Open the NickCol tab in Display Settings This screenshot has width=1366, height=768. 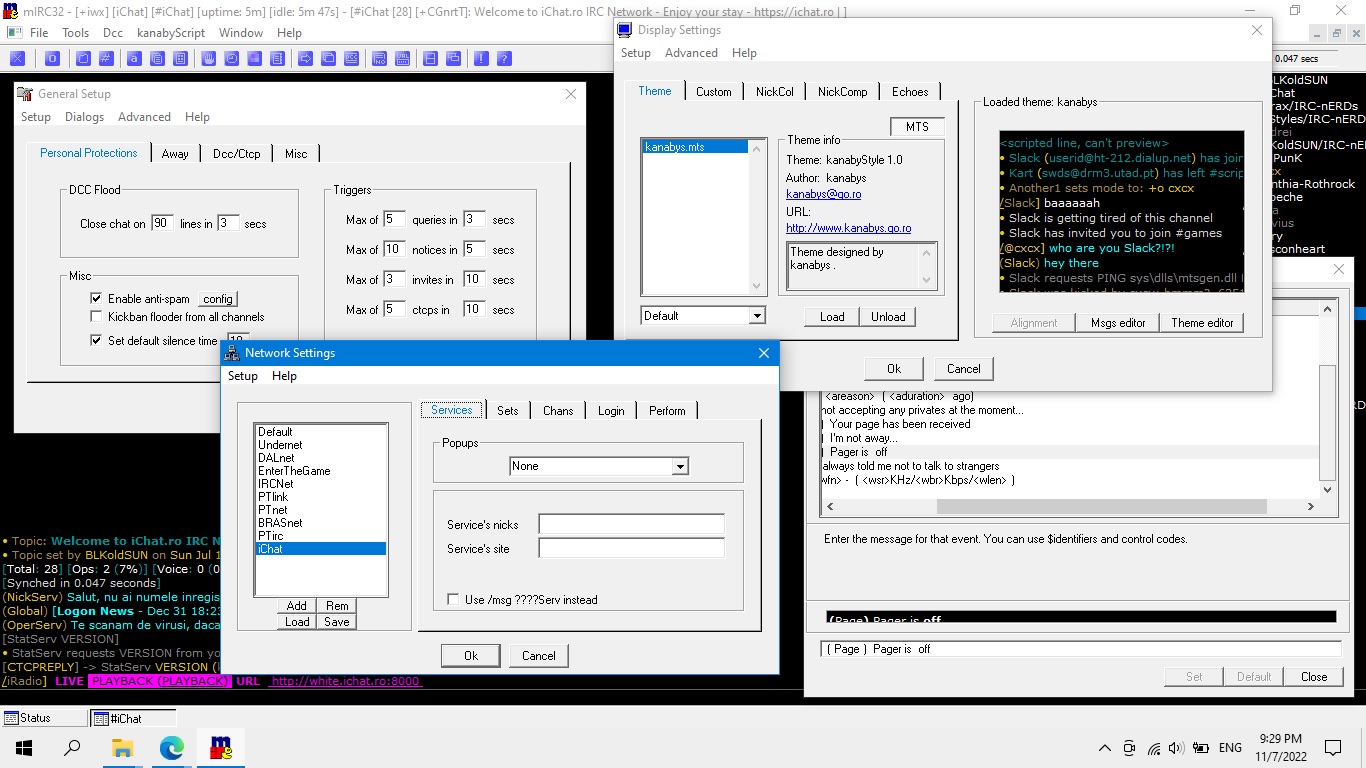[774, 91]
